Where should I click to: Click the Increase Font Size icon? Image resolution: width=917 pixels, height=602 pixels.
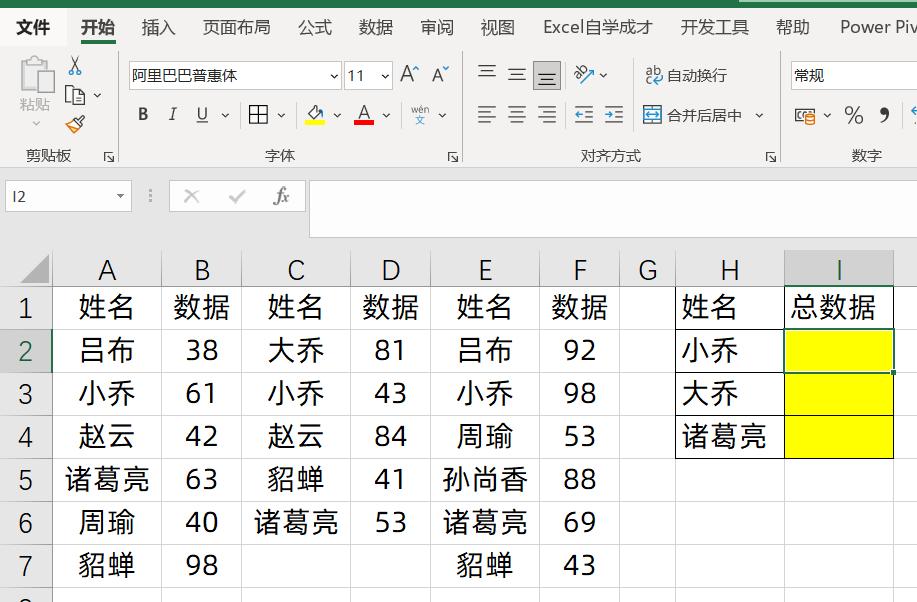click(406, 71)
